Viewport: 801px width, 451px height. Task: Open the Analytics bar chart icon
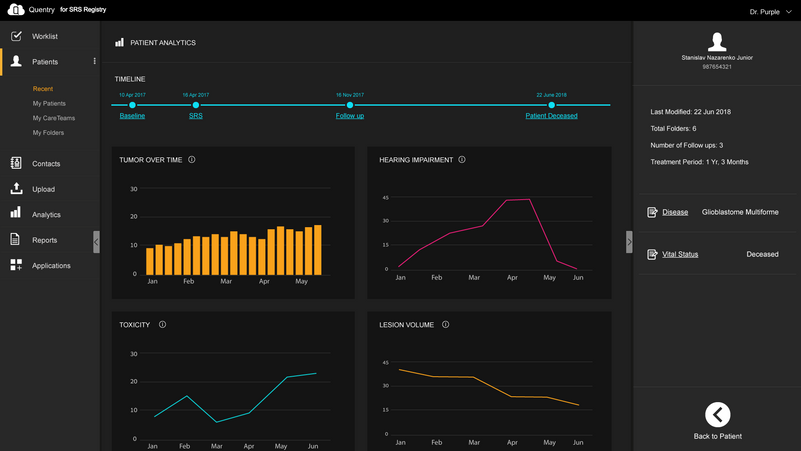point(16,212)
